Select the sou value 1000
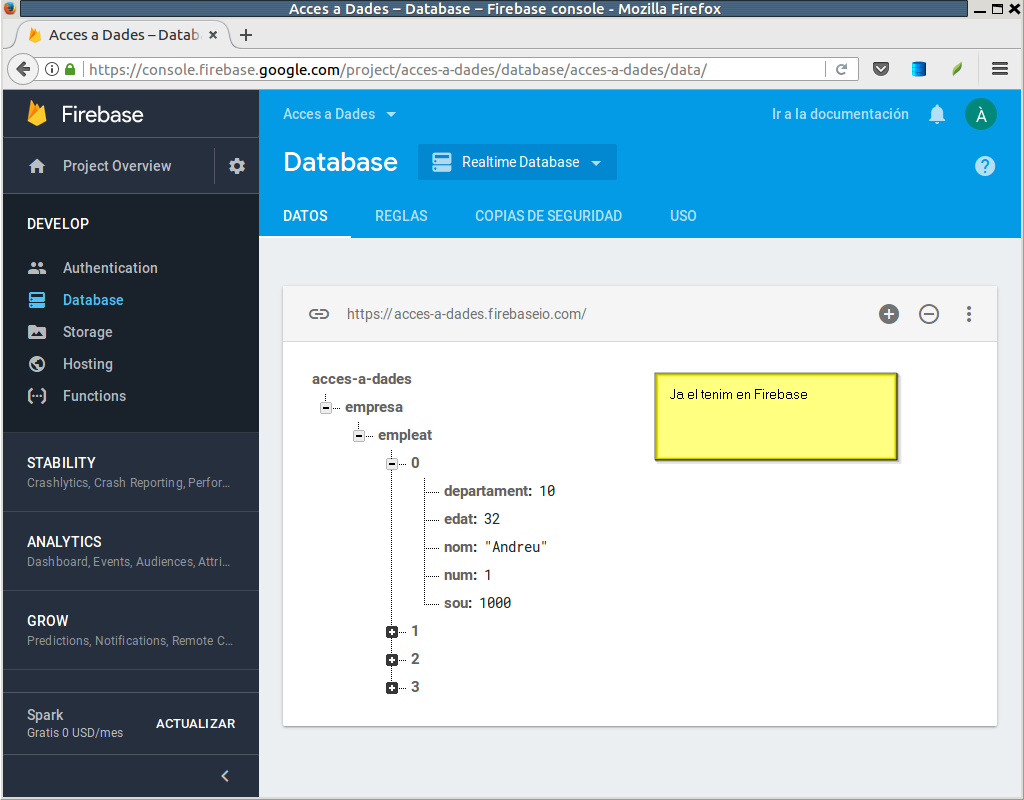Screen dimensions: 1024x800 tap(495, 603)
